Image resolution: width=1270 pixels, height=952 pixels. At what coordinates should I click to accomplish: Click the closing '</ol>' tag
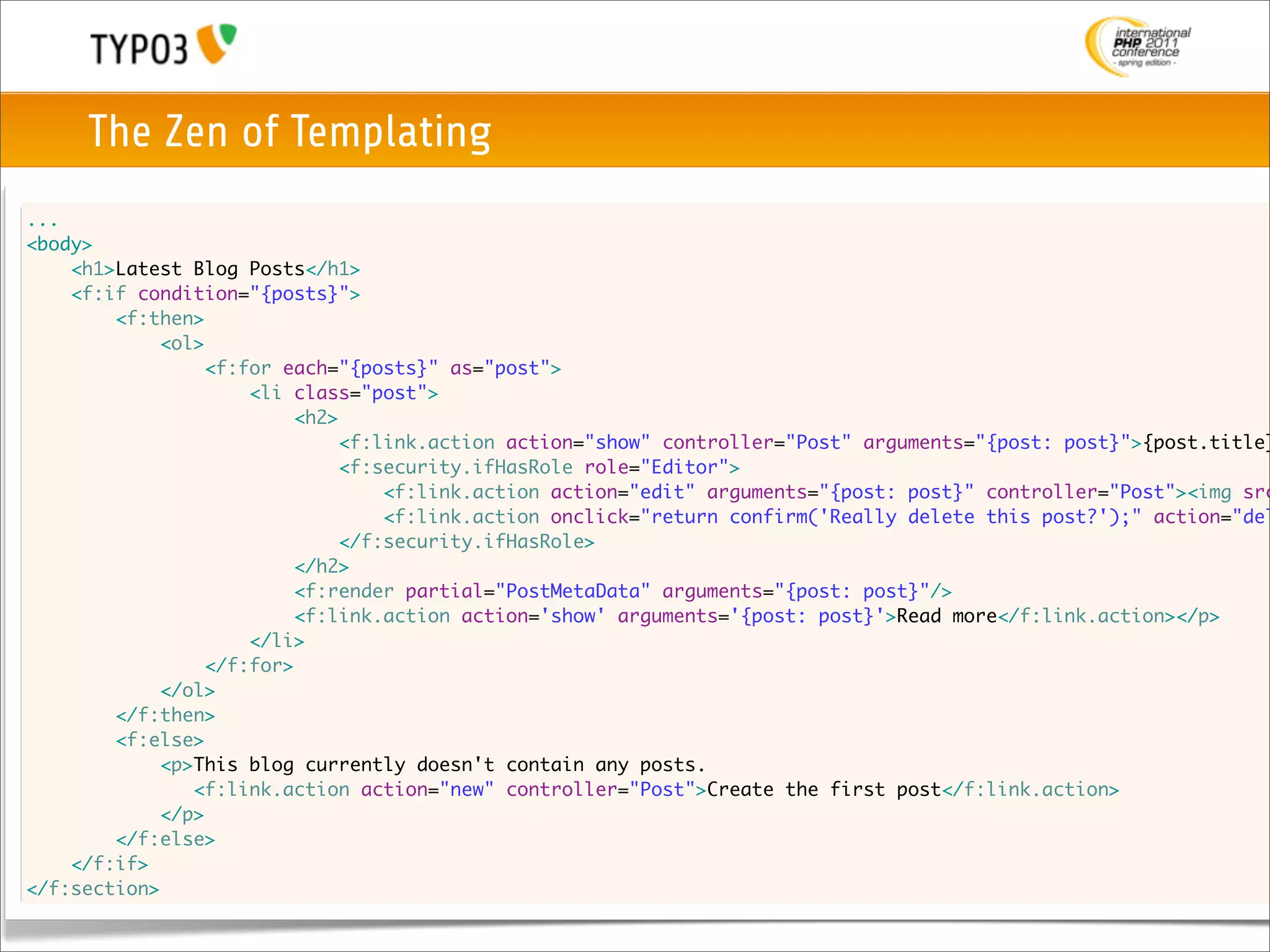point(188,690)
